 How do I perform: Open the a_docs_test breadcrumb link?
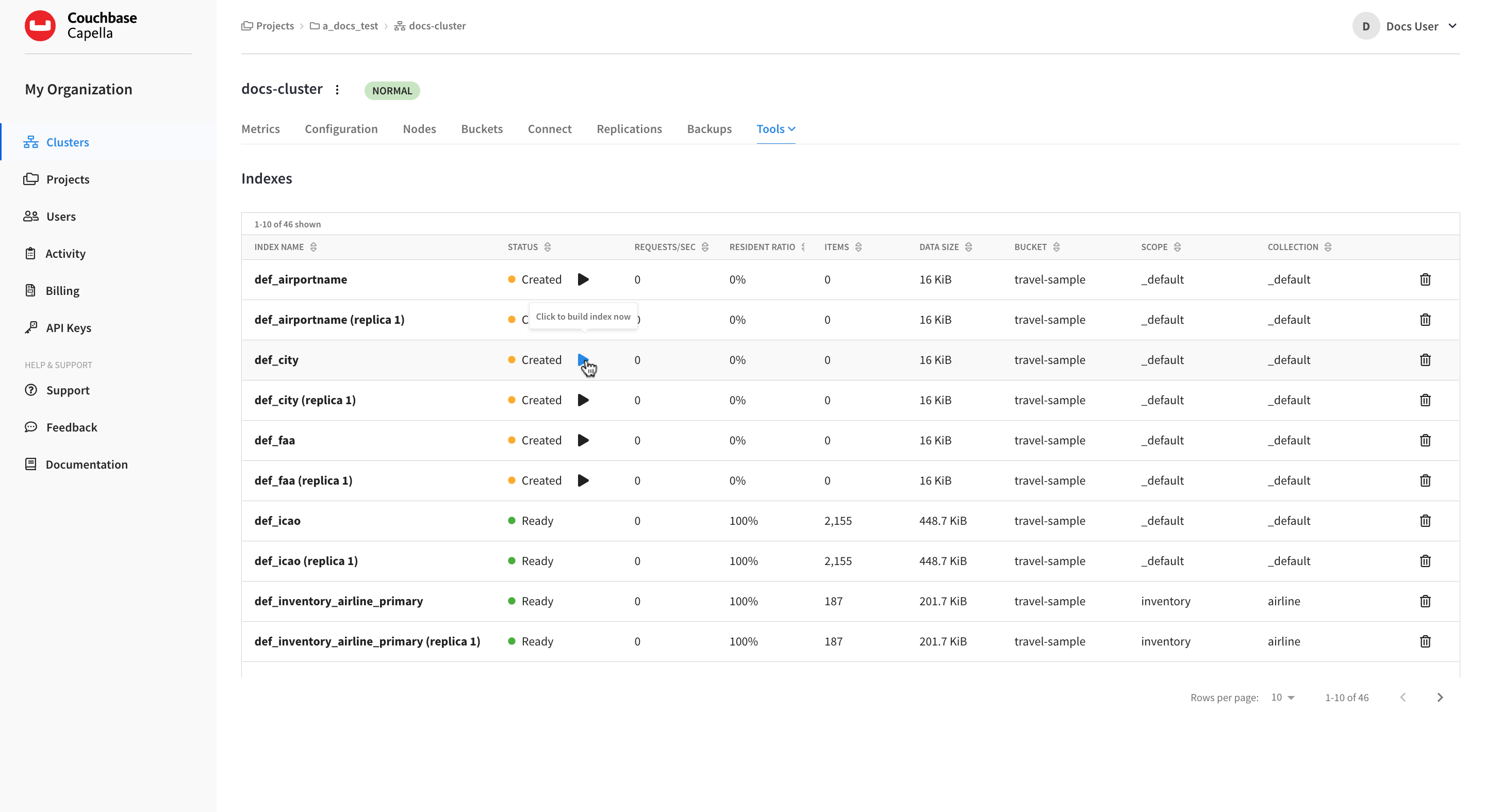click(350, 25)
